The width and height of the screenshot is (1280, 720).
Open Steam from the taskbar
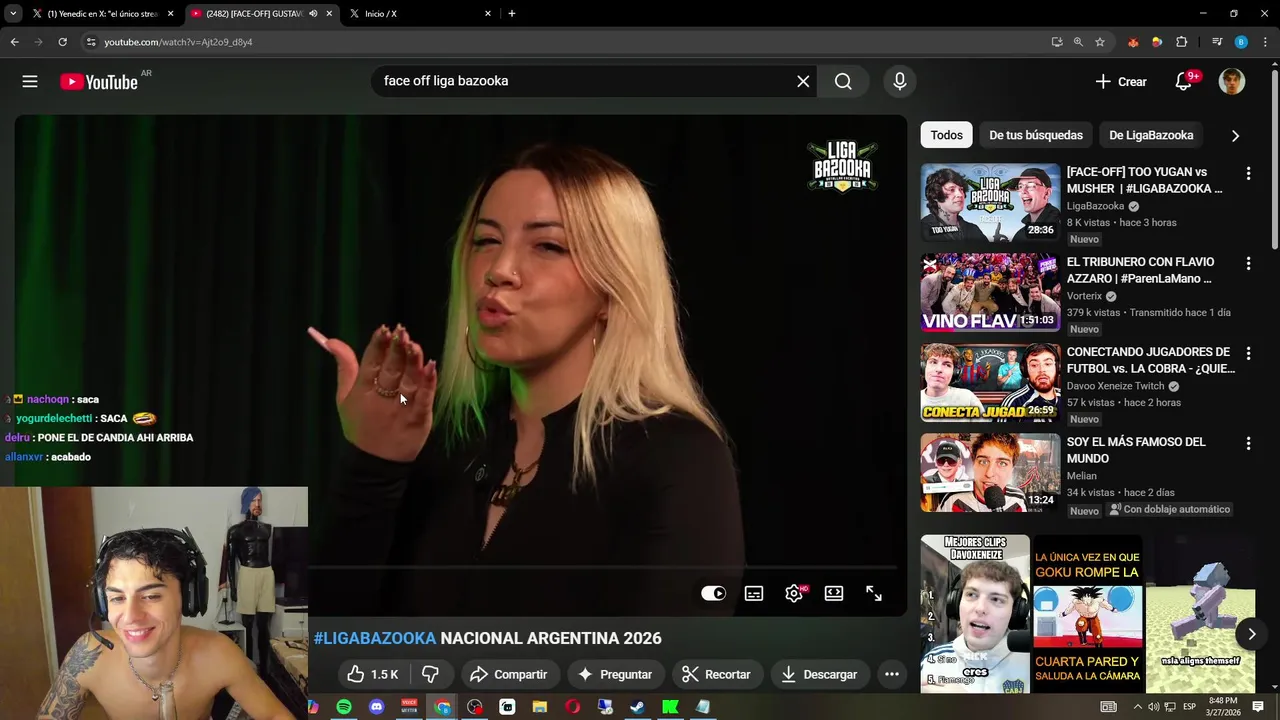pyautogui.click(x=637, y=707)
